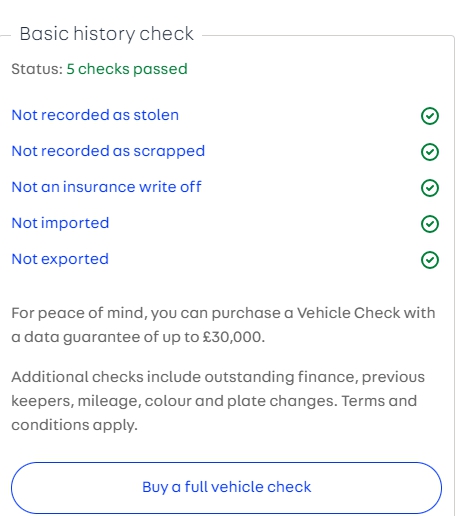457x516 pixels.
Task: Select the Not an insurance write off link
Action: (x=106, y=187)
